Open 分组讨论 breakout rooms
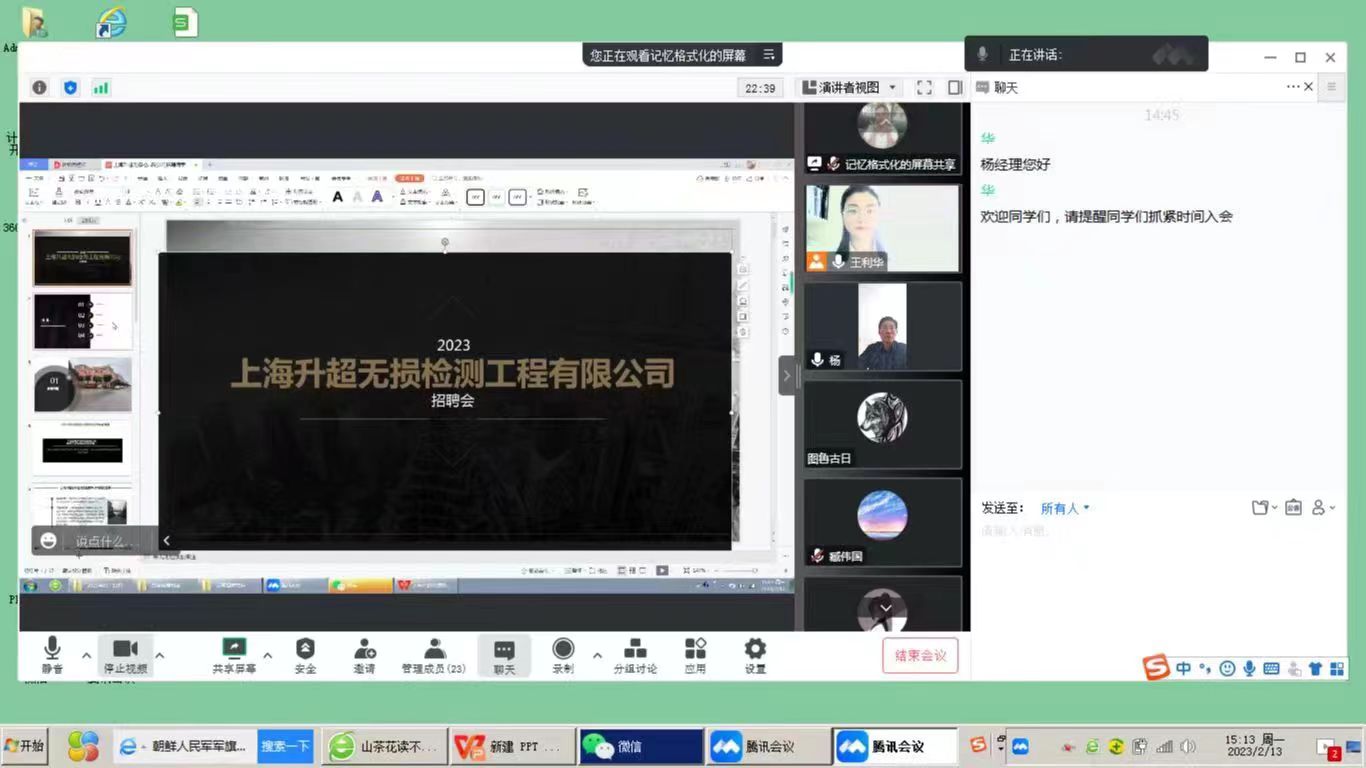This screenshot has width=1366, height=768. point(635,655)
